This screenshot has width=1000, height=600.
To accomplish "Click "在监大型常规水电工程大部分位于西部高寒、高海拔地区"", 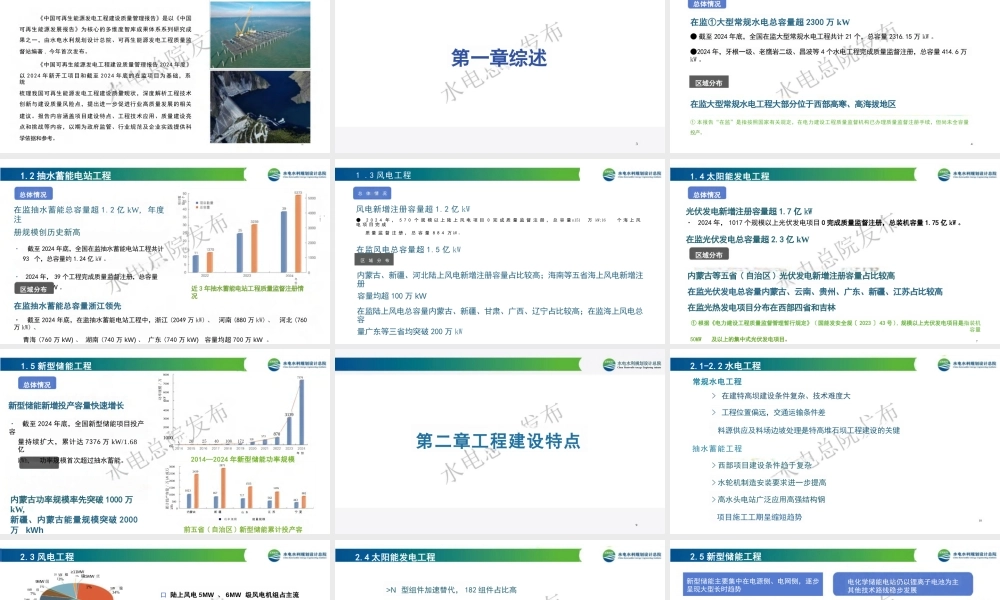I will (793, 104).
